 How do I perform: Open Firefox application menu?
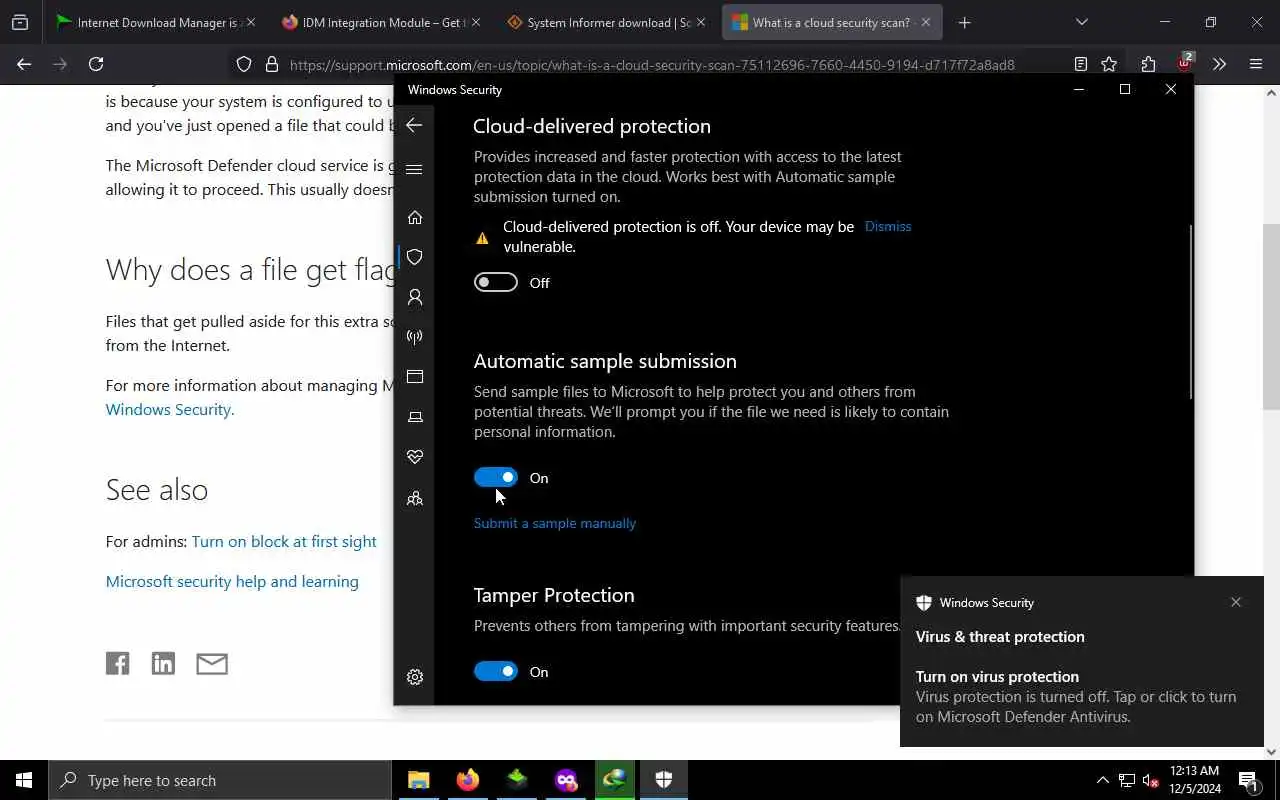pos(1256,64)
